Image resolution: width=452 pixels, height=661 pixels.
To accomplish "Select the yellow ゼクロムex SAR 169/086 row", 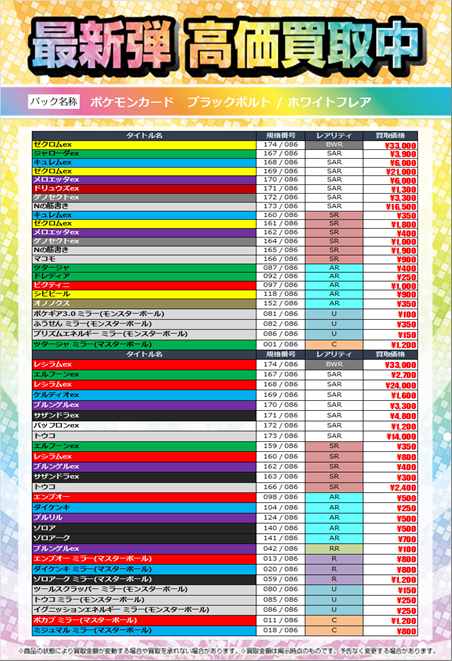I will (225, 171).
